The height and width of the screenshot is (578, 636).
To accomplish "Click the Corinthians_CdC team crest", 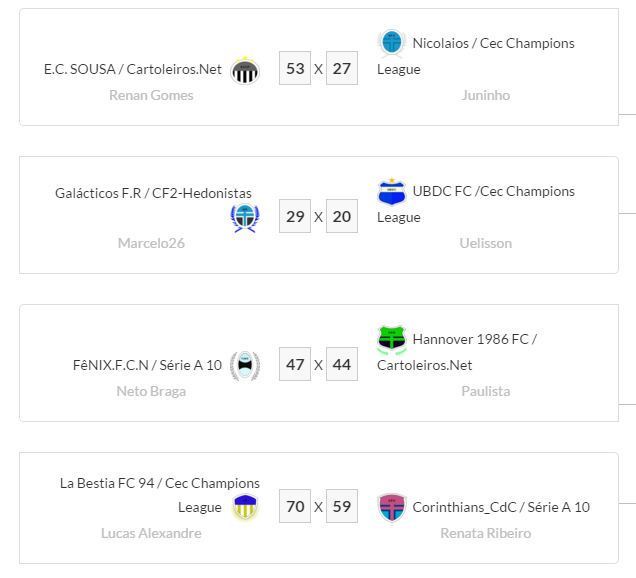I will pos(391,507).
